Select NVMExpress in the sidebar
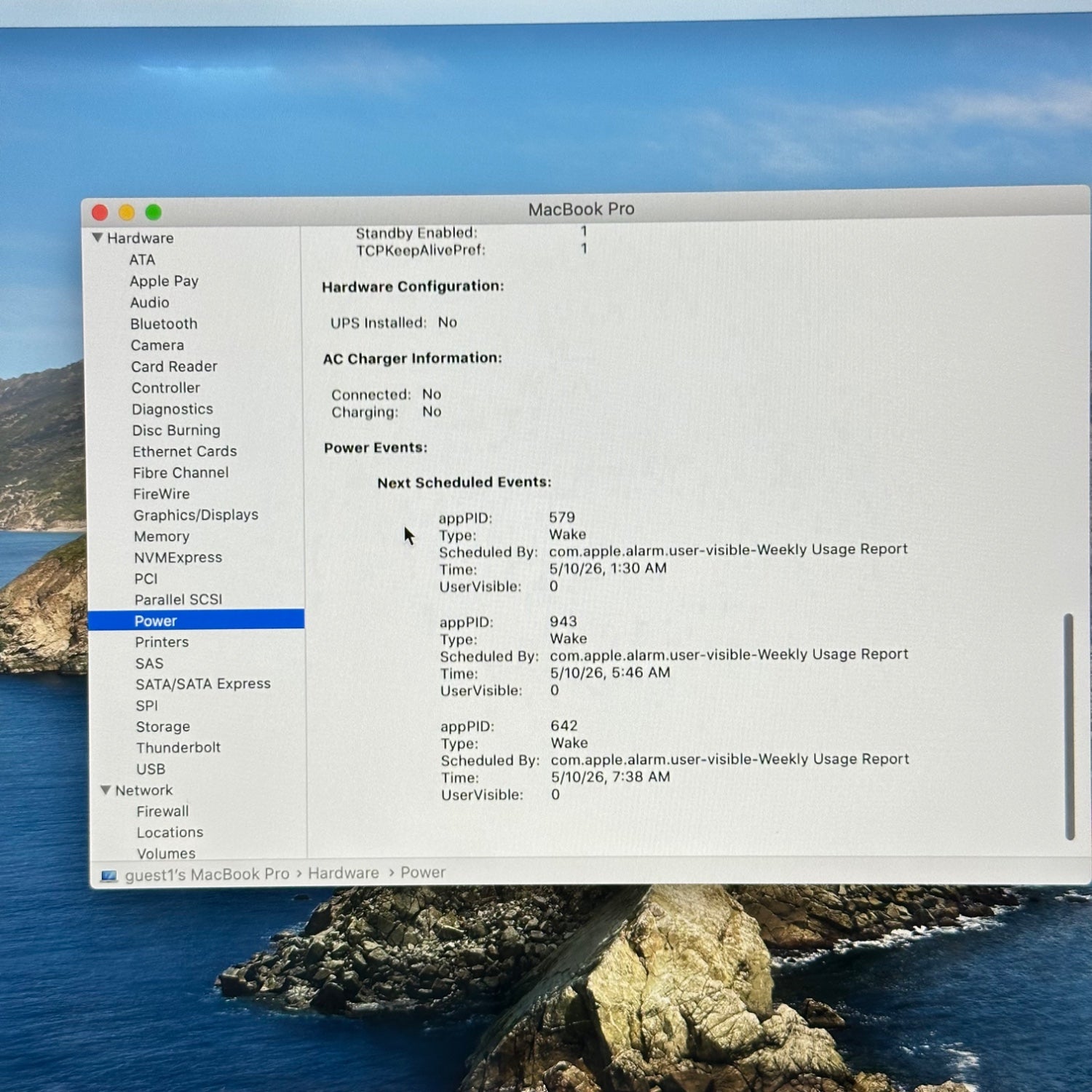Screen dimensions: 1092x1092 tap(178, 557)
